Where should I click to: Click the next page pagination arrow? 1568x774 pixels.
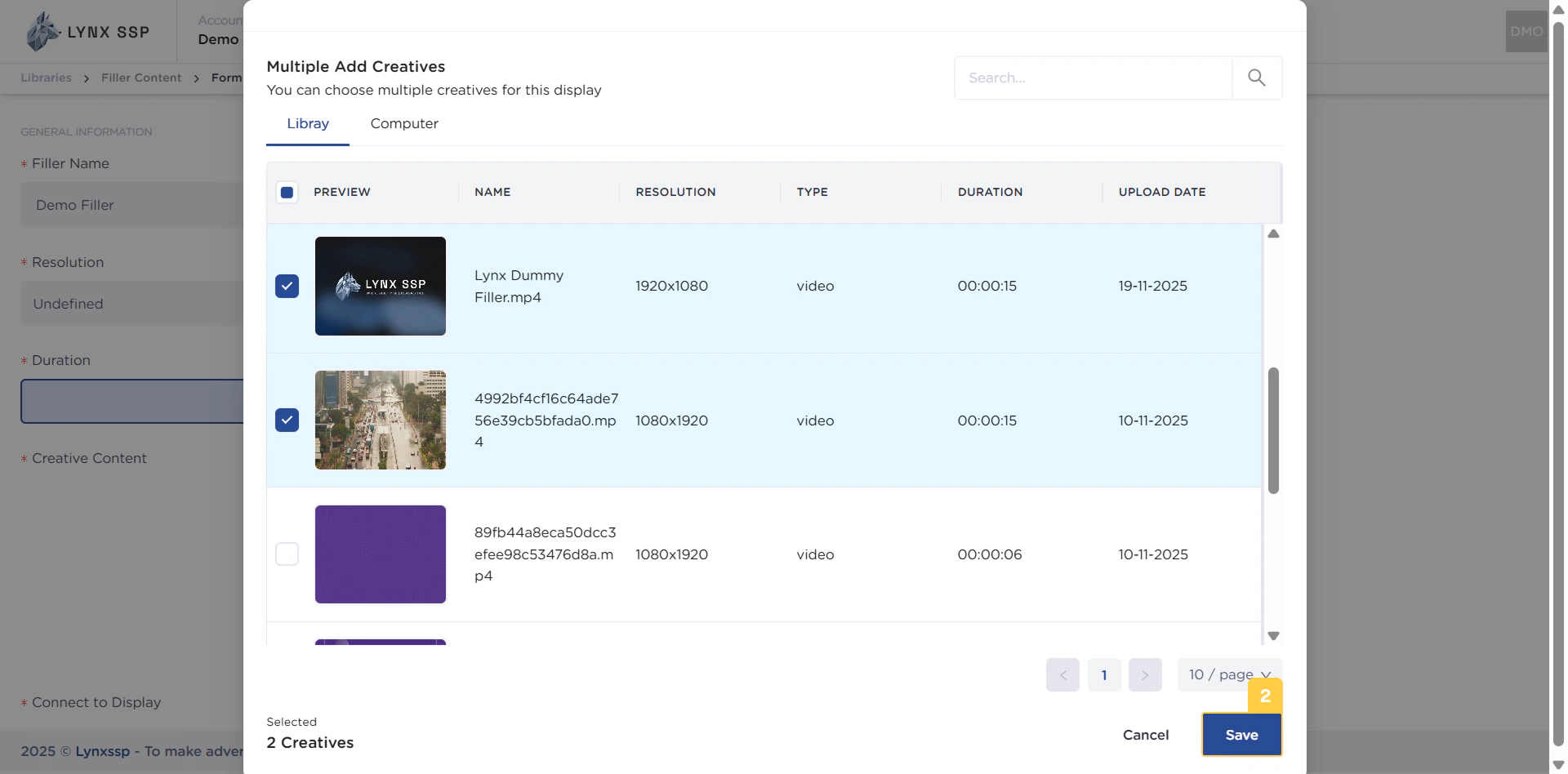coord(1146,674)
